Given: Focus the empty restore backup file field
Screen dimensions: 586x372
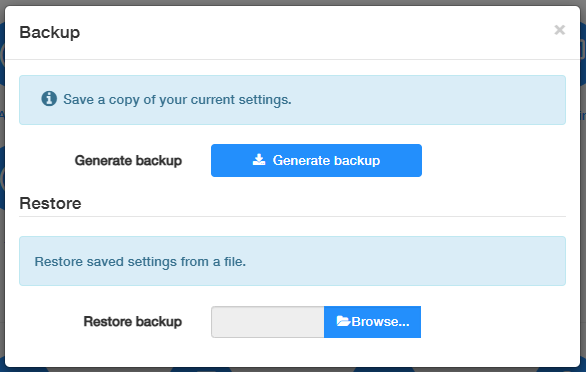Looking at the screenshot, I should [x=268, y=322].
